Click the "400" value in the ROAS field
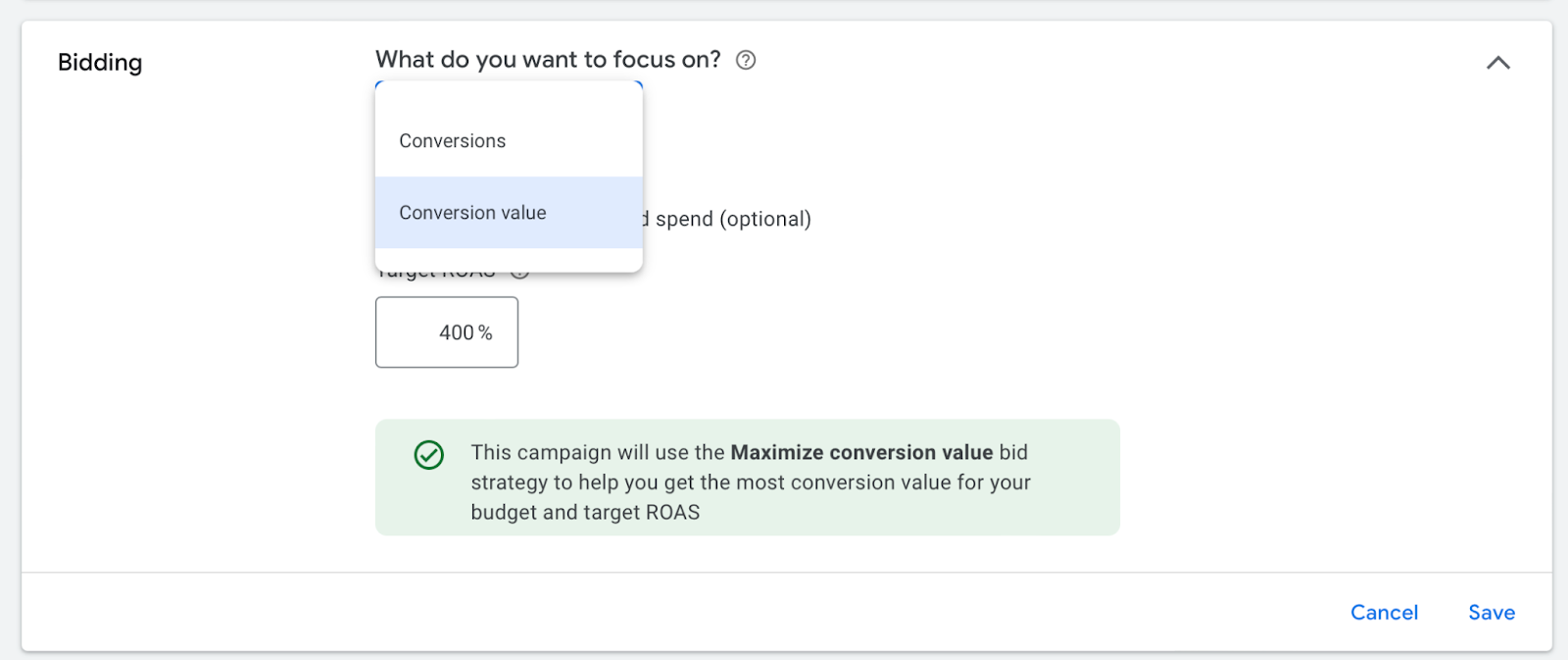 tap(456, 333)
